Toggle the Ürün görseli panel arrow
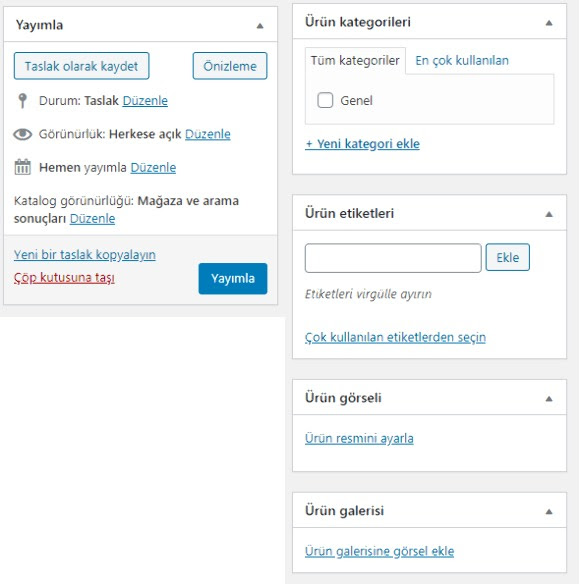This screenshot has height=584, width=580. [549, 399]
